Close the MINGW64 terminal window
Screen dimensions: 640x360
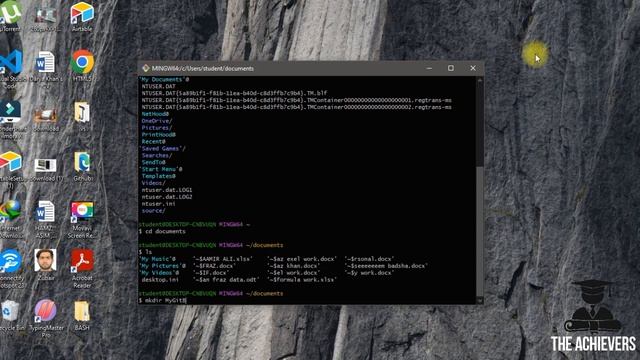(x=473, y=68)
